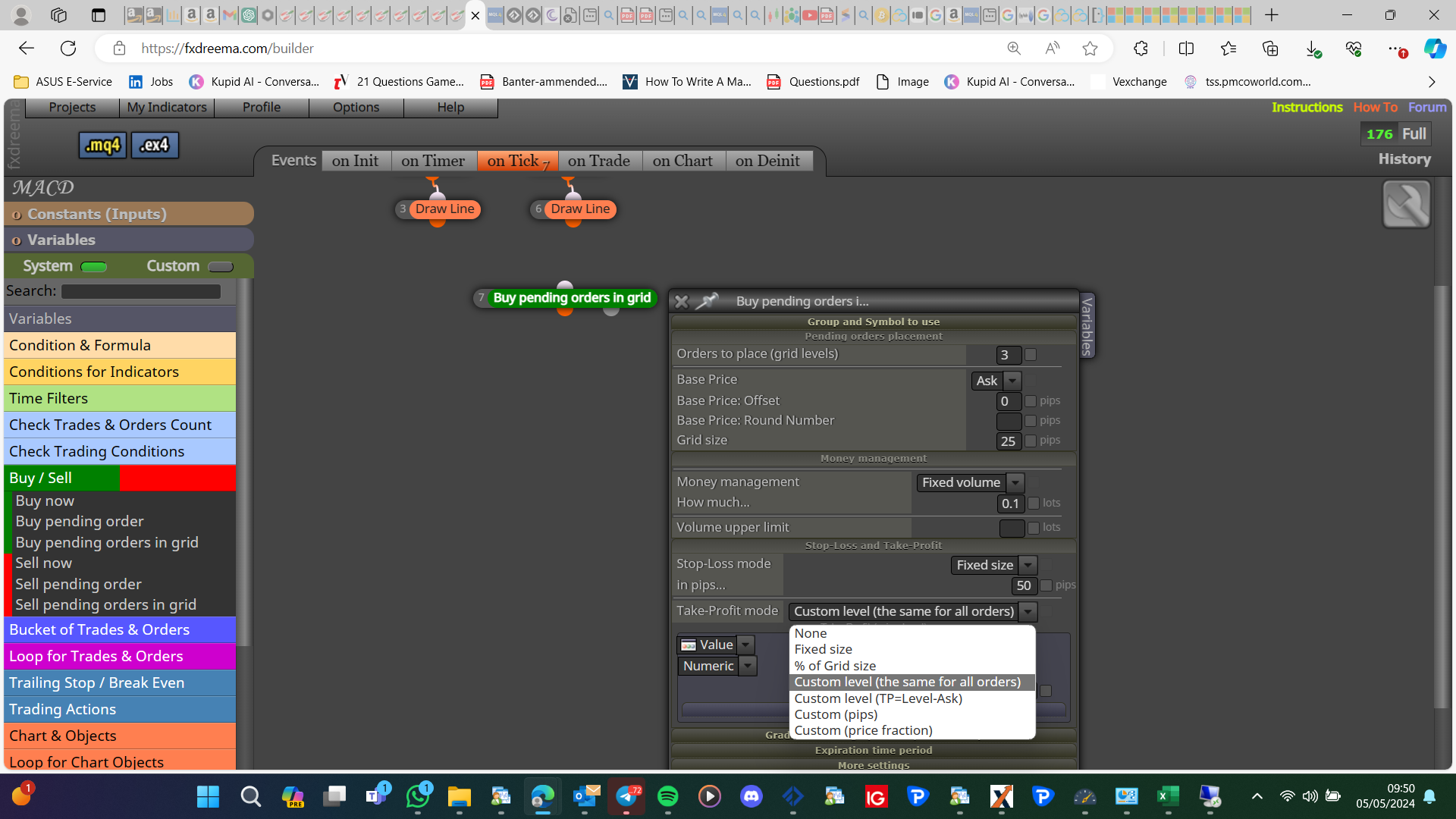The height and width of the screenshot is (819, 1456).
Task: Toggle checkbox beside How much lots
Action: 1034,504
